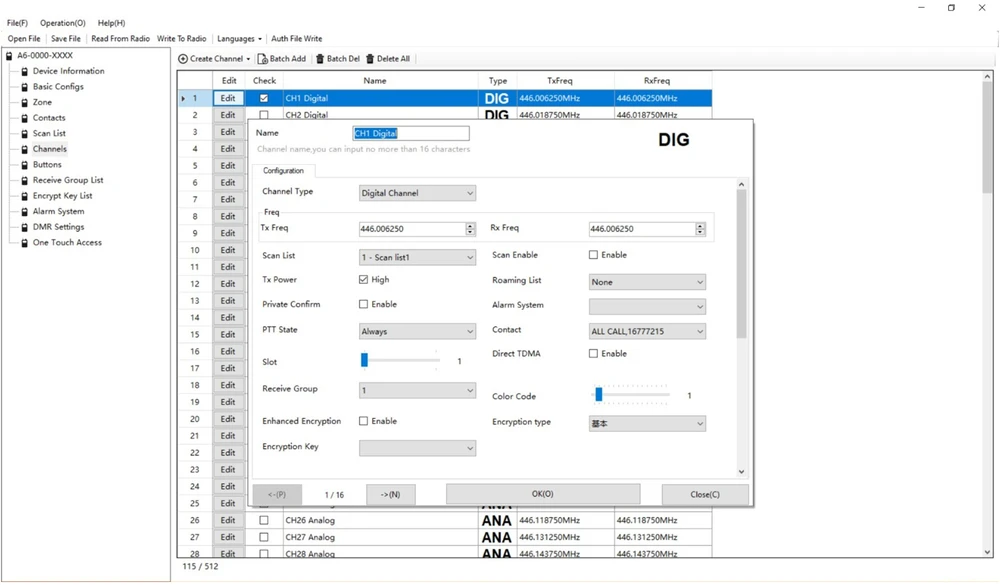Click the Close(C) button
Screen dimensions: 1000x585
[705, 494]
